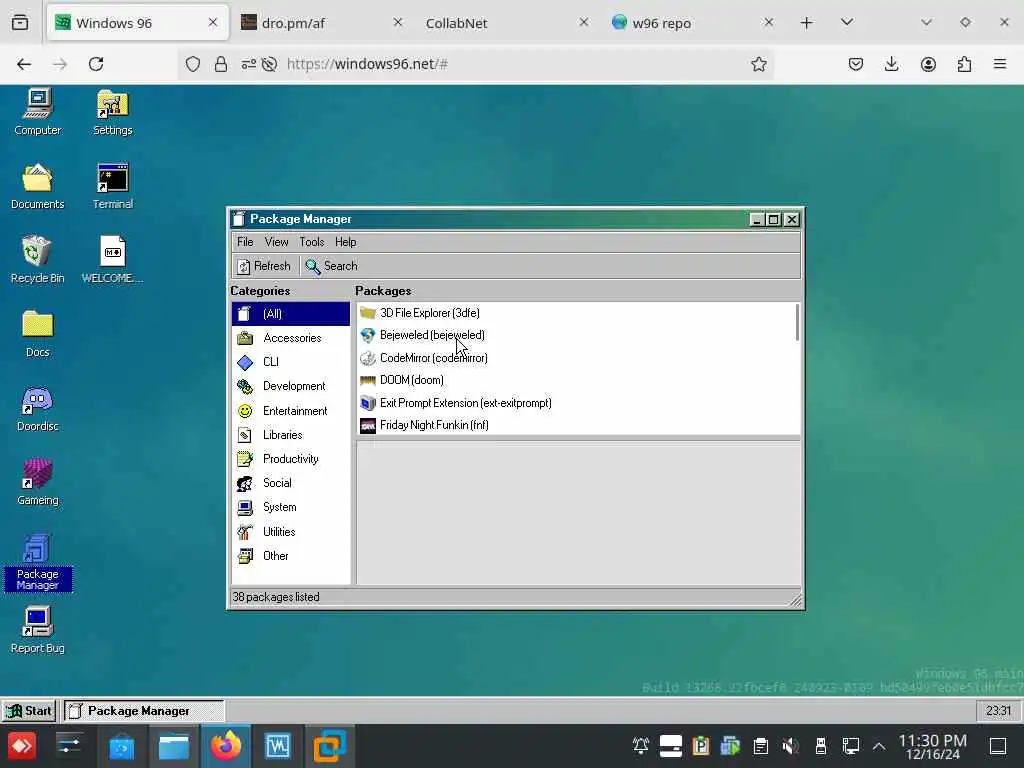Show the site tracking protection shield
The width and height of the screenshot is (1024, 768).
tap(193, 64)
